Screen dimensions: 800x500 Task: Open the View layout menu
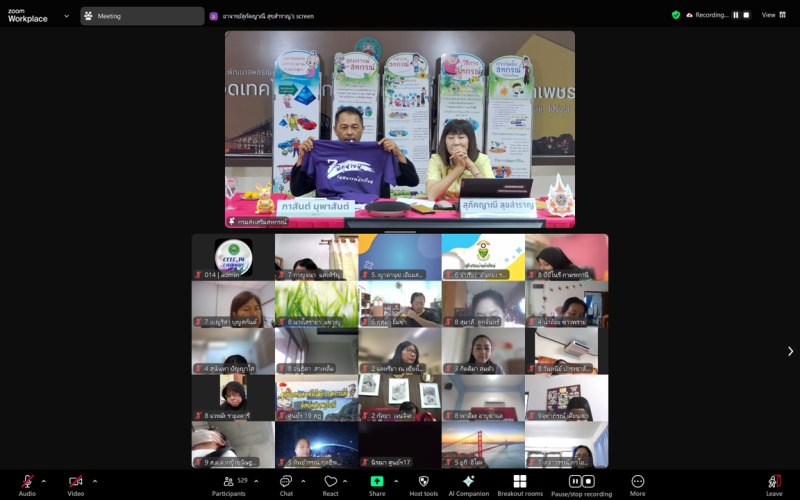pos(773,15)
